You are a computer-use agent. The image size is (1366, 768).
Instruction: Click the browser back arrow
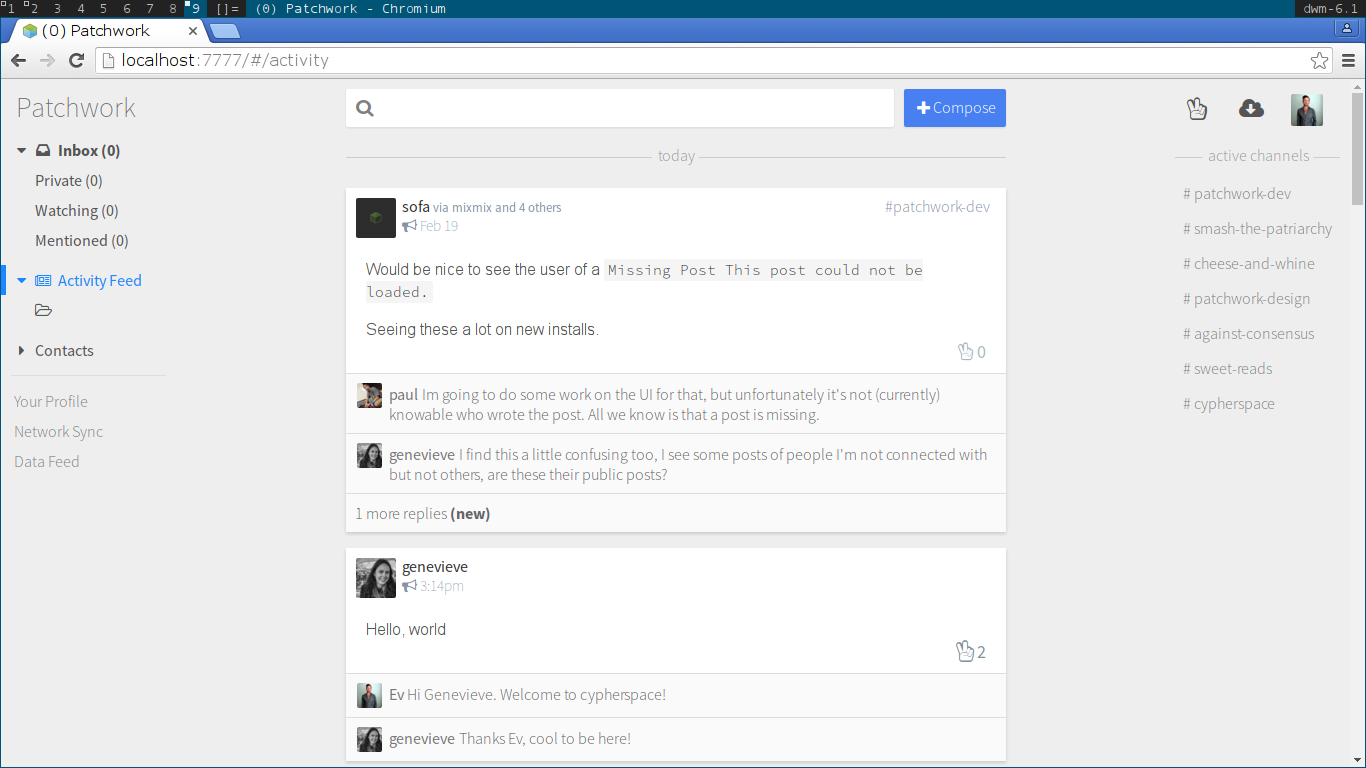18,60
